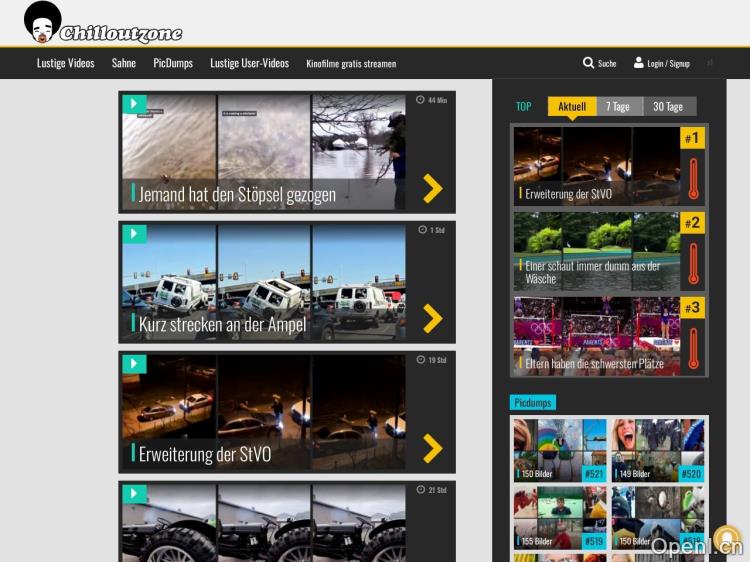This screenshot has width=750, height=562.
Task: Open 'Lustige Videos' in navigation bar
Action: coord(66,63)
